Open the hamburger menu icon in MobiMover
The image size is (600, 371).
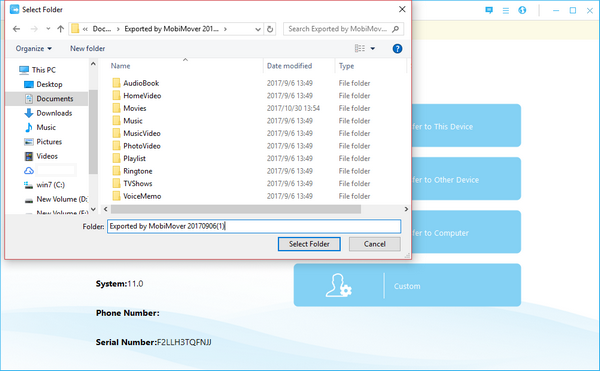tap(505, 11)
